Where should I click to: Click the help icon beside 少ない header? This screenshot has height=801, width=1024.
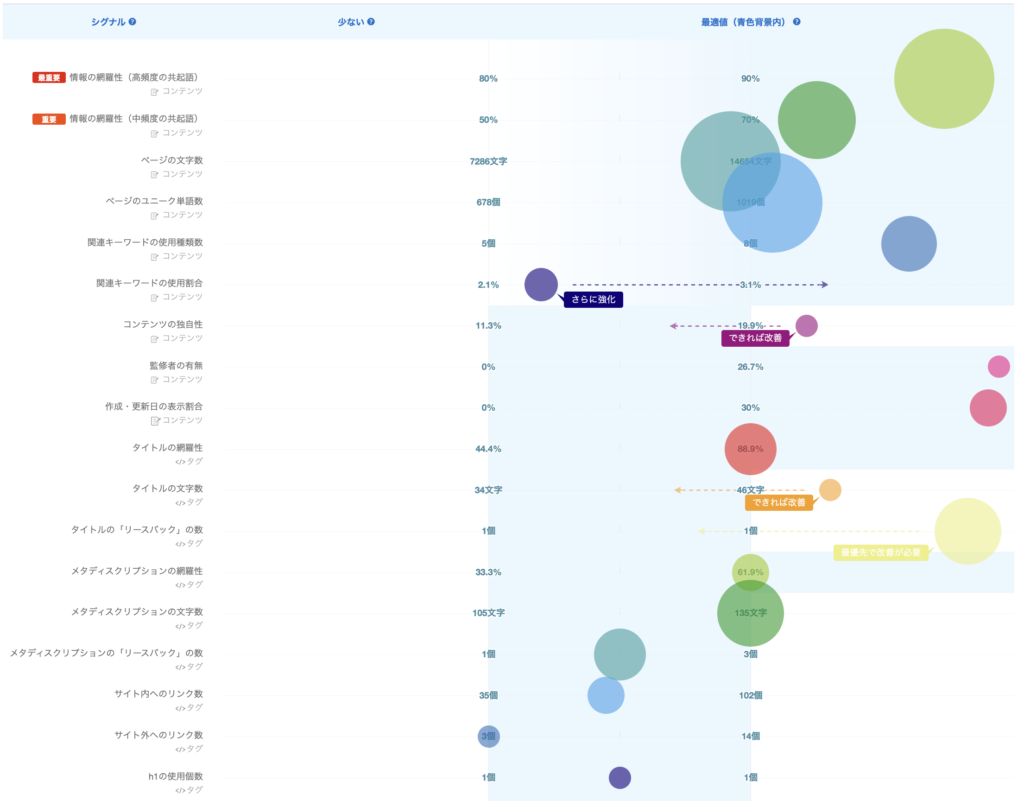[x=371, y=22]
